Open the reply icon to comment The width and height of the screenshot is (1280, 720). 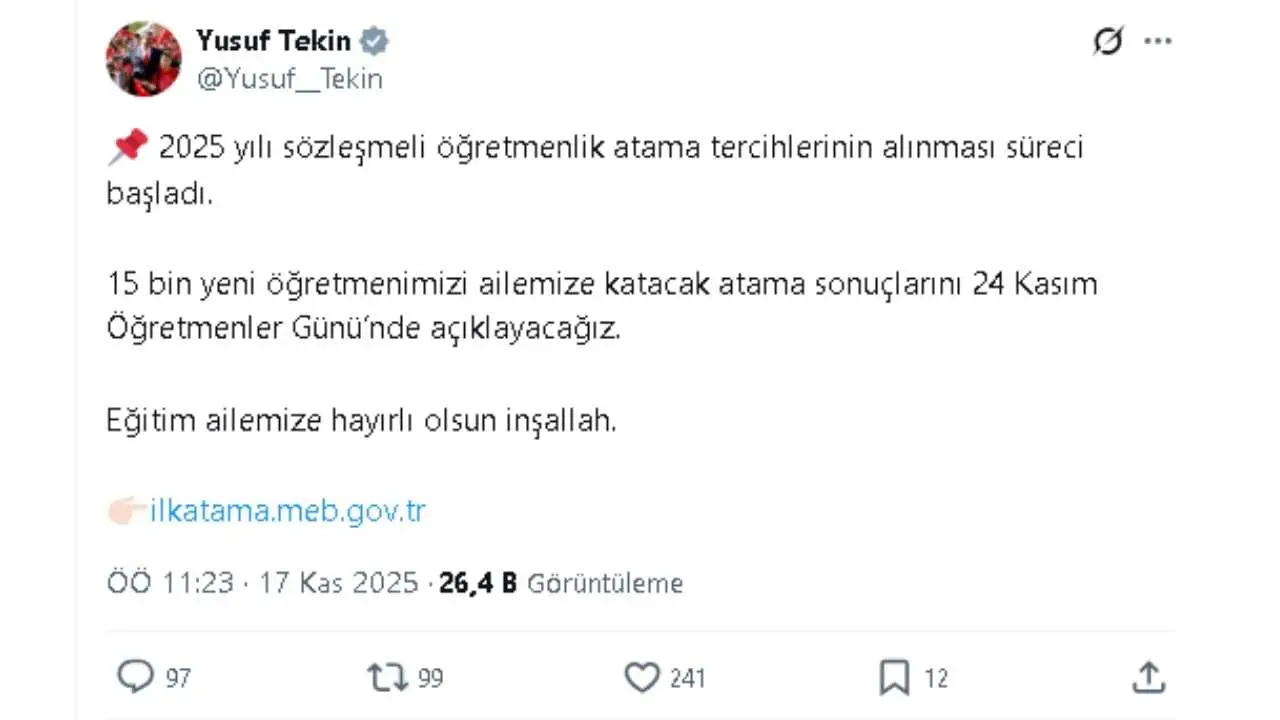tap(137, 677)
